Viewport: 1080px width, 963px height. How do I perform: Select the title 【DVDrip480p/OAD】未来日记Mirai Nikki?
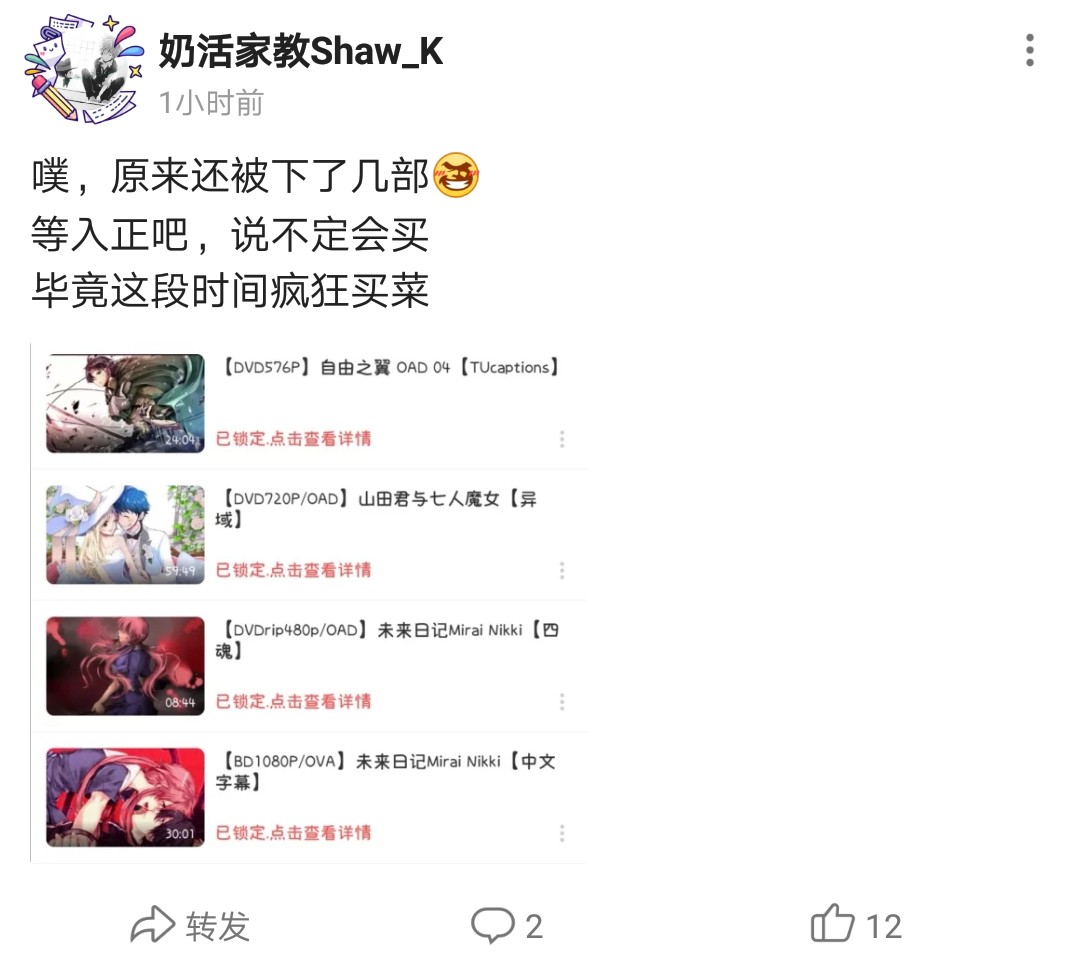tap(387, 640)
